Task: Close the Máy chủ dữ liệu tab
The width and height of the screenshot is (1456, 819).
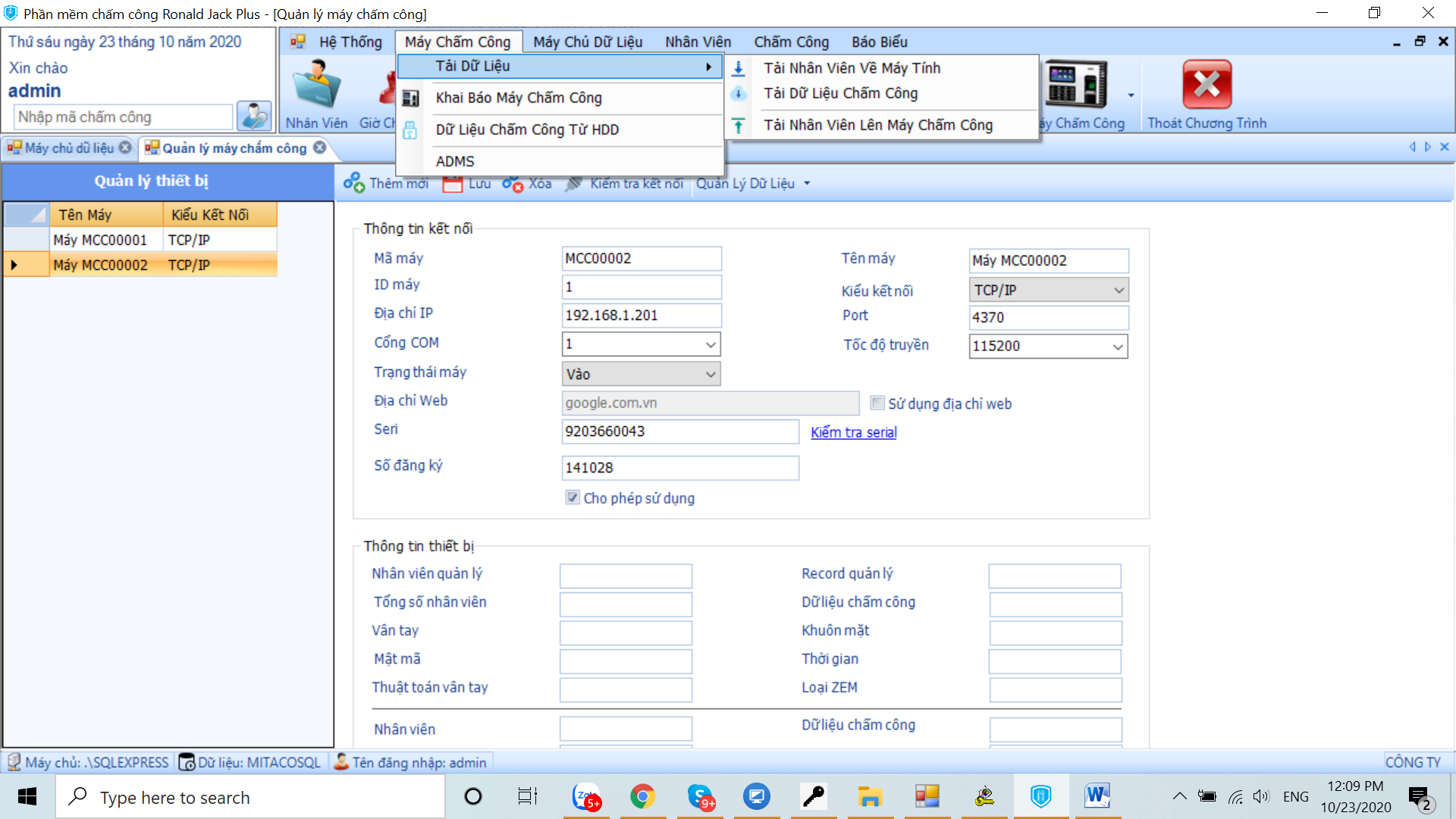Action: pos(125,148)
